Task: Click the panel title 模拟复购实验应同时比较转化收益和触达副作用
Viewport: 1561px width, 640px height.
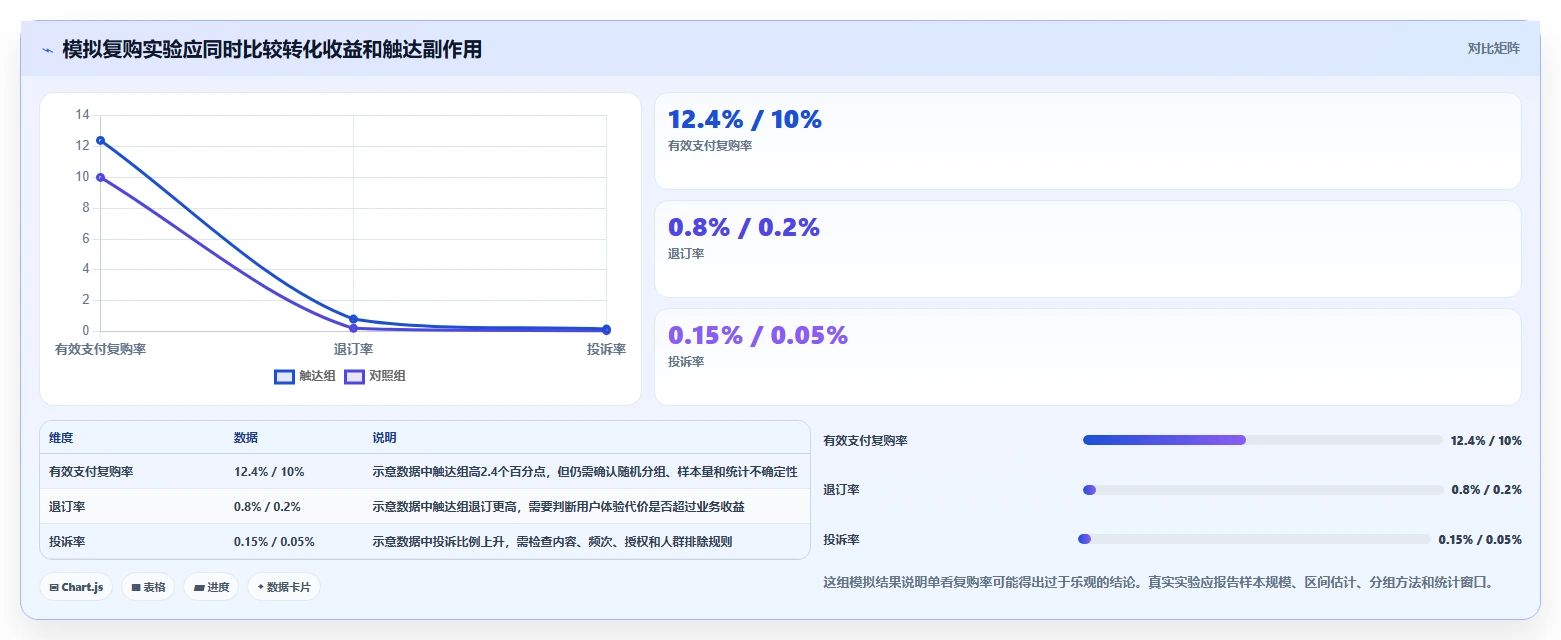Action: tap(272, 49)
